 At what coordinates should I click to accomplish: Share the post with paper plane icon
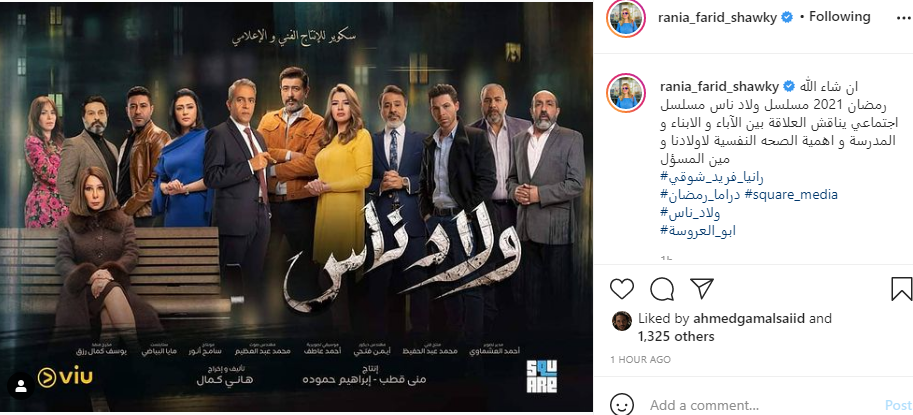[x=702, y=289]
